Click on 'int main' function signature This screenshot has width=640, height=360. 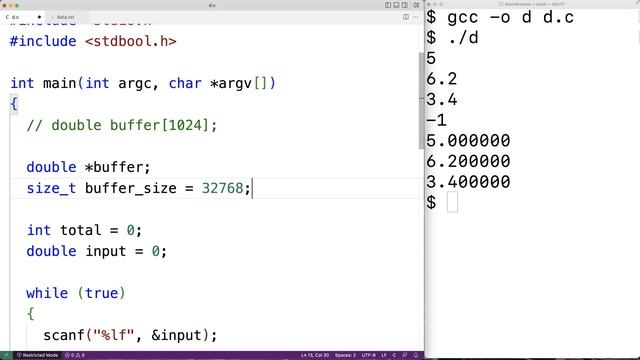tap(143, 83)
